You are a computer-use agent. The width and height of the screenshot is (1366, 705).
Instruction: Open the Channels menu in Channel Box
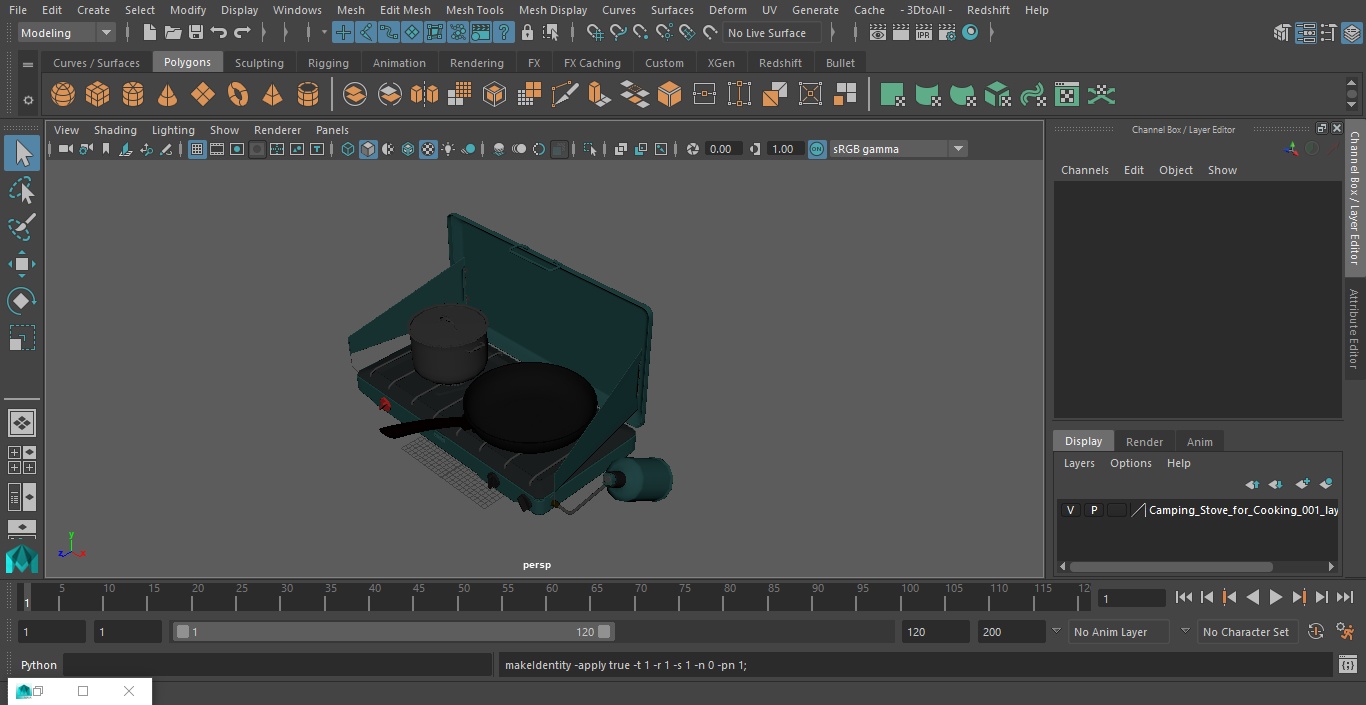1084,170
